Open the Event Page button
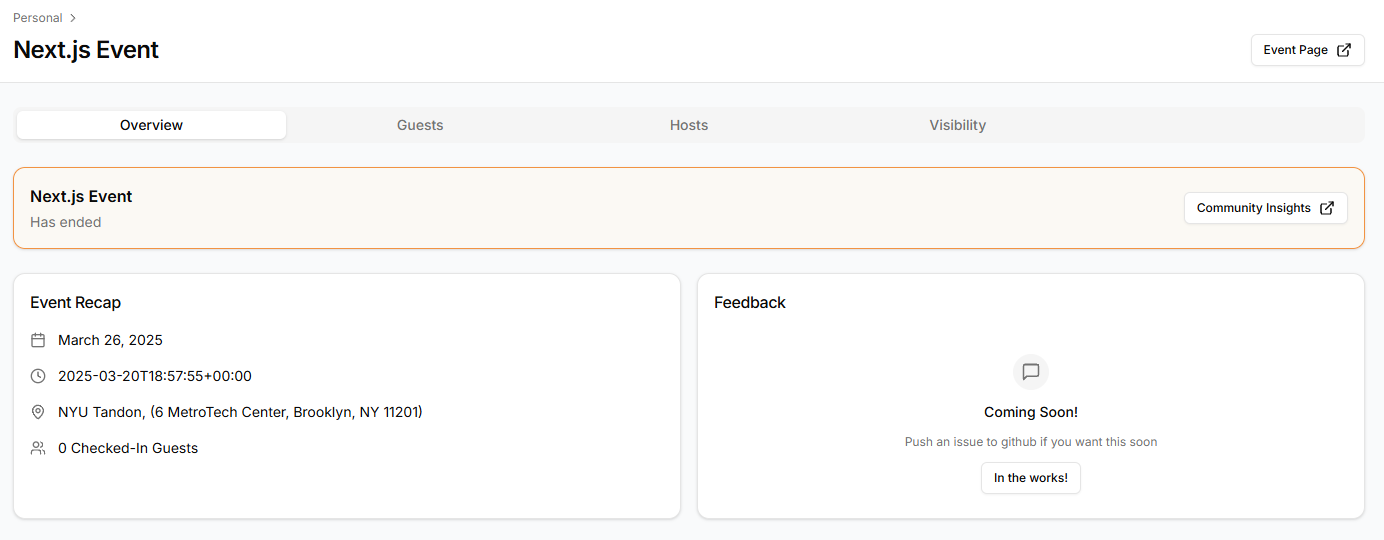Viewport: 1384px width, 540px height. click(1308, 50)
